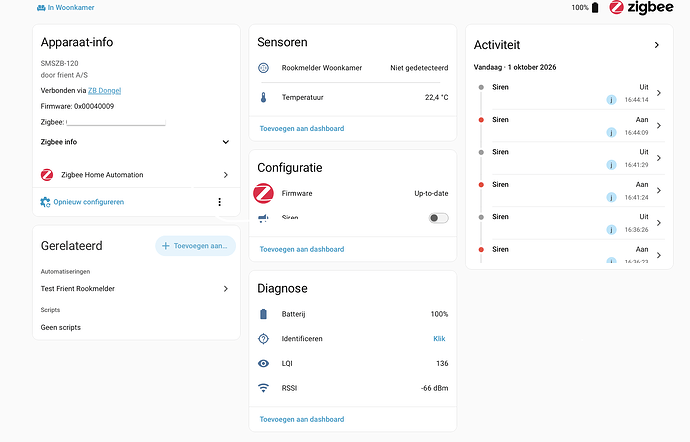
Task: Click the reconfigure gear icon
Action: (x=45, y=202)
